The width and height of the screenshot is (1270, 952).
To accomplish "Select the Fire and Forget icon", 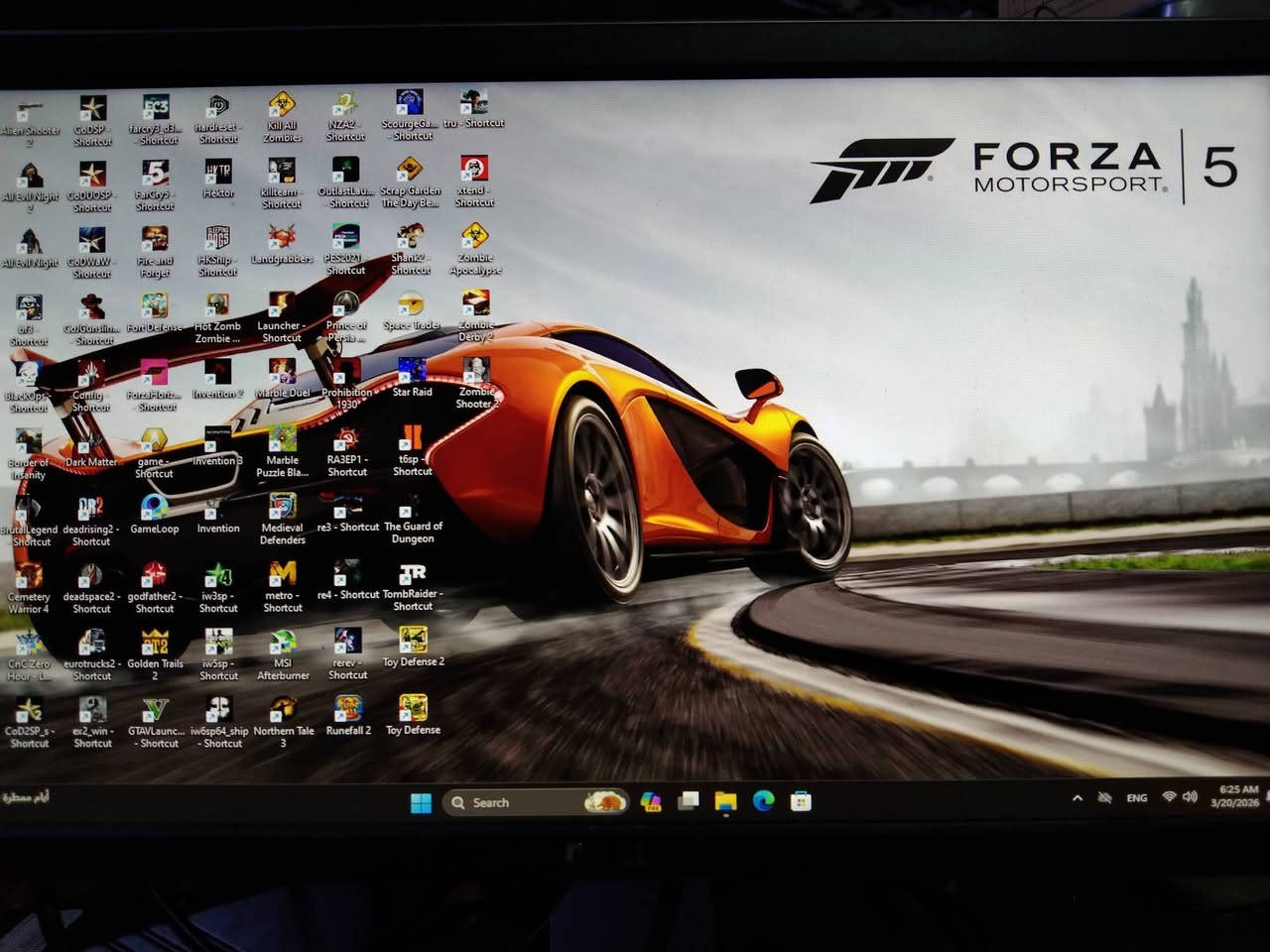I will pyautogui.click(x=155, y=241).
